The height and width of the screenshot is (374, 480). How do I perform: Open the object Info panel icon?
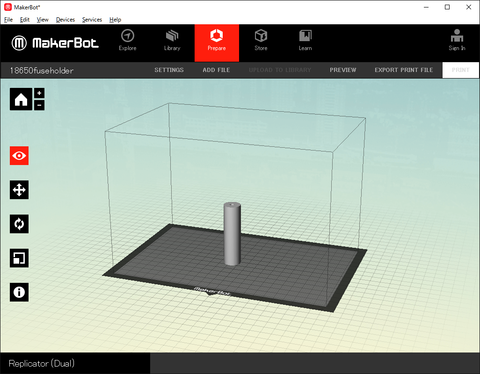point(19,292)
